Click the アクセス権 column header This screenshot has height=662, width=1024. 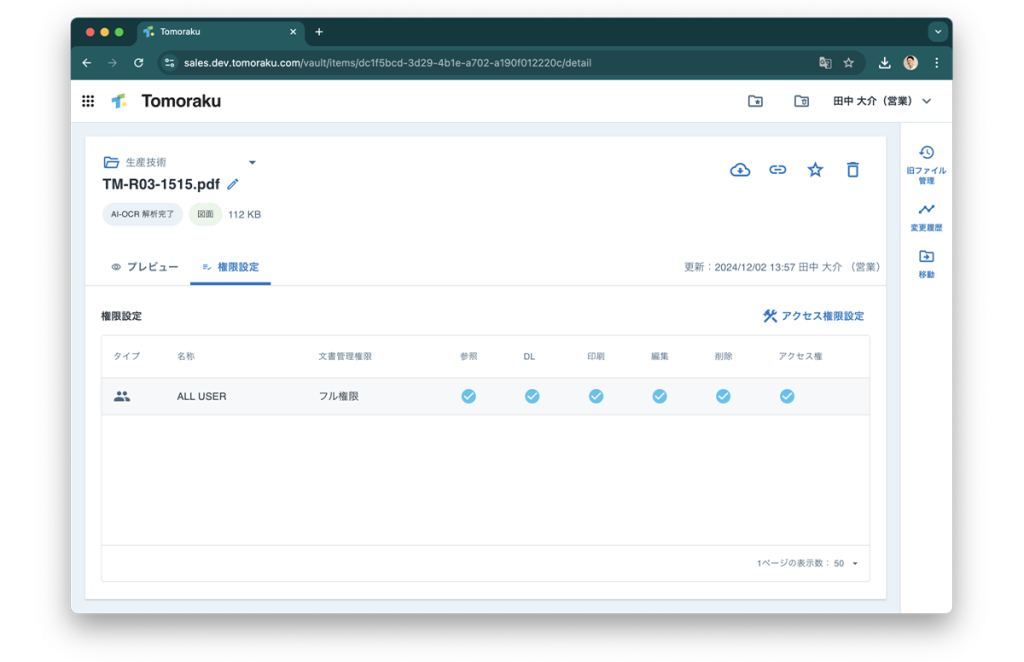tap(800, 356)
